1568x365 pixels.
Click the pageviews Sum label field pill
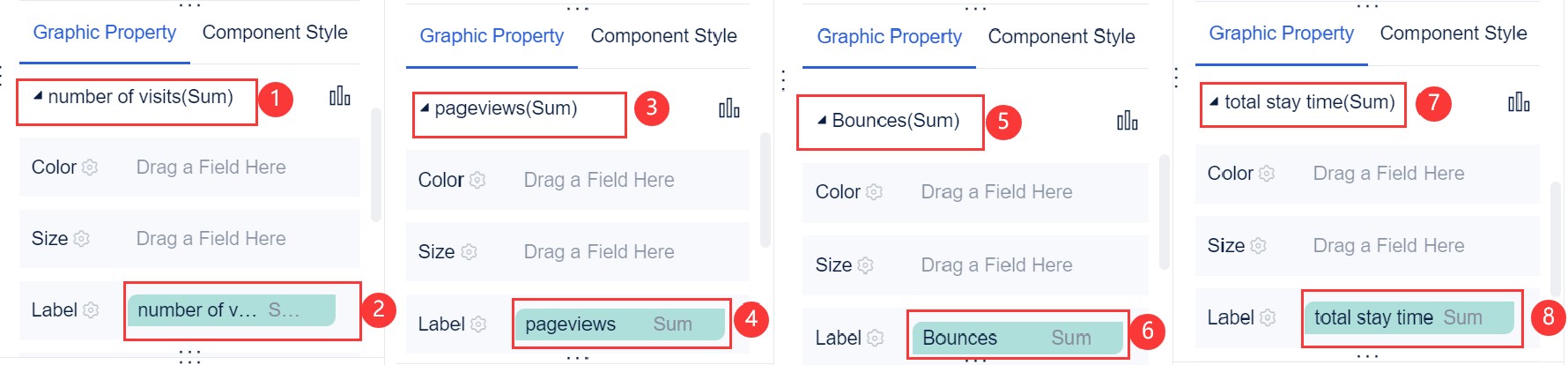(619, 324)
